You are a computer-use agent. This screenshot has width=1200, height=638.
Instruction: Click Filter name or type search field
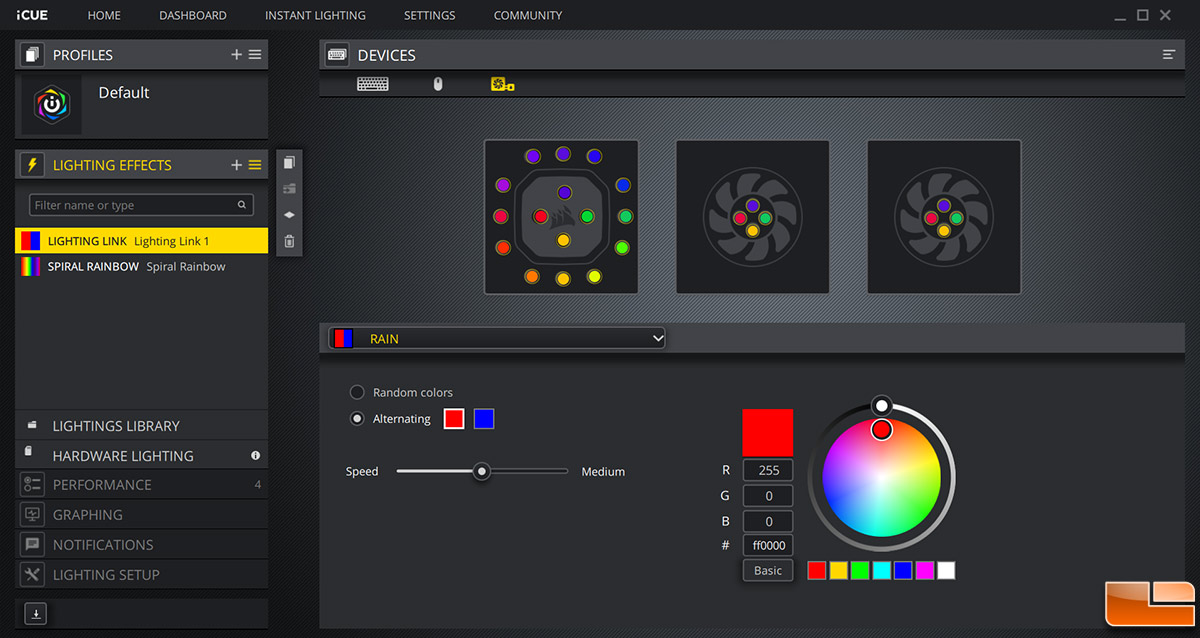[x=141, y=205]
